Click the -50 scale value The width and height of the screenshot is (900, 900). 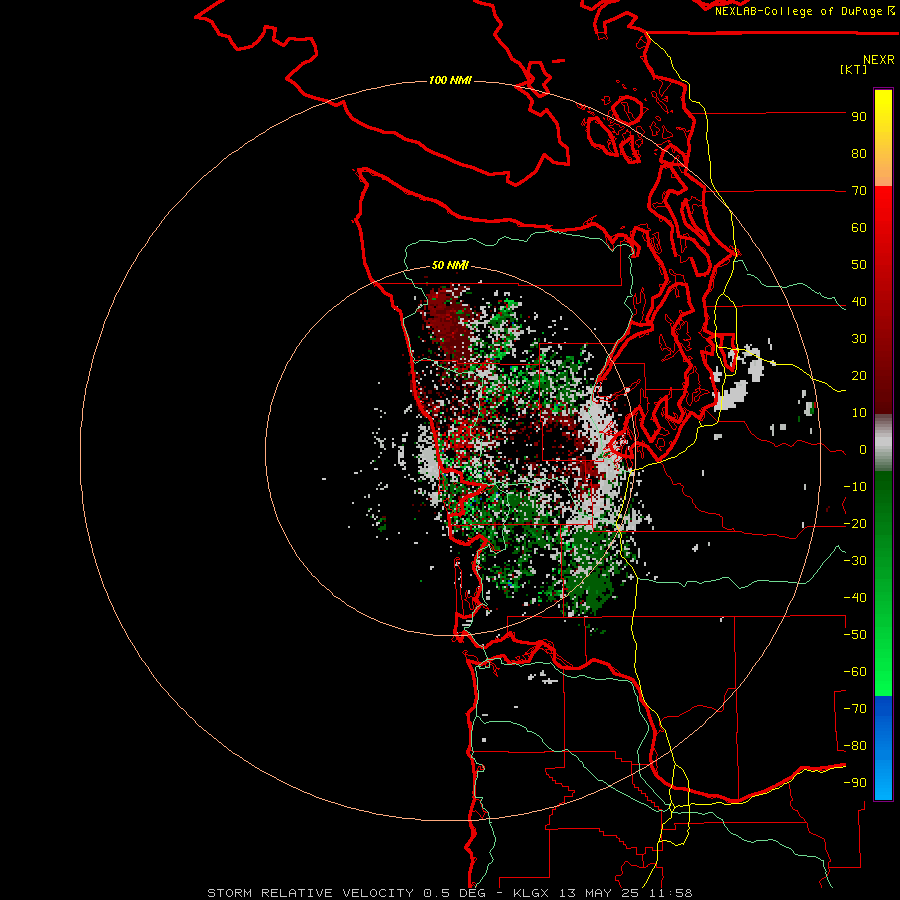(x=855, y=635)
